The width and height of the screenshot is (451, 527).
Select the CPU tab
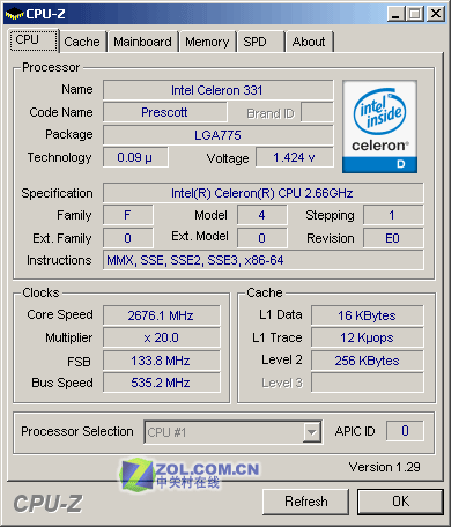coord(33,40)
